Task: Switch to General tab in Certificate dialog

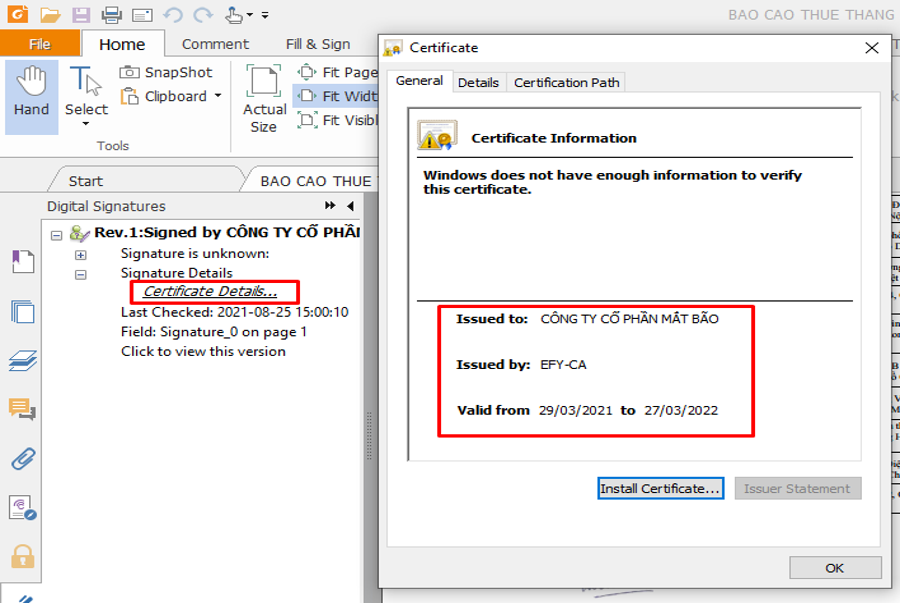Action: (420, 81)
